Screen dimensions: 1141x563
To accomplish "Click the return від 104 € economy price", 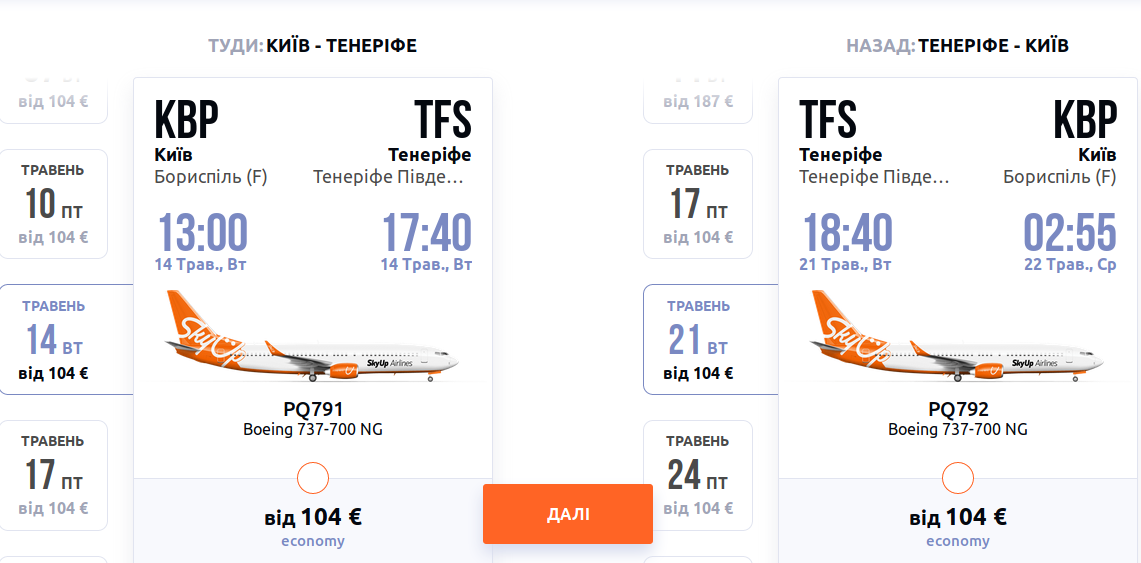I will tap(958, 517).
